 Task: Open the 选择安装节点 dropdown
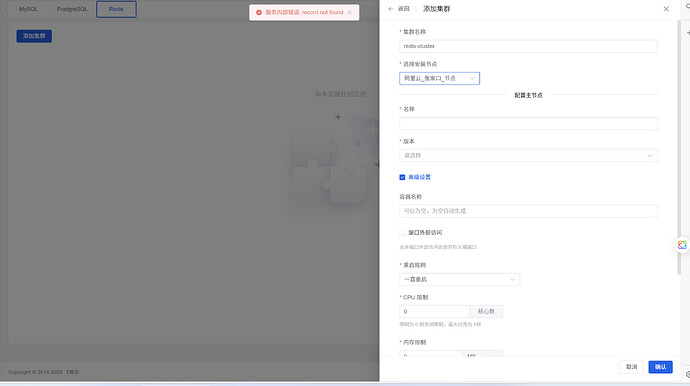tap(439, 78)
